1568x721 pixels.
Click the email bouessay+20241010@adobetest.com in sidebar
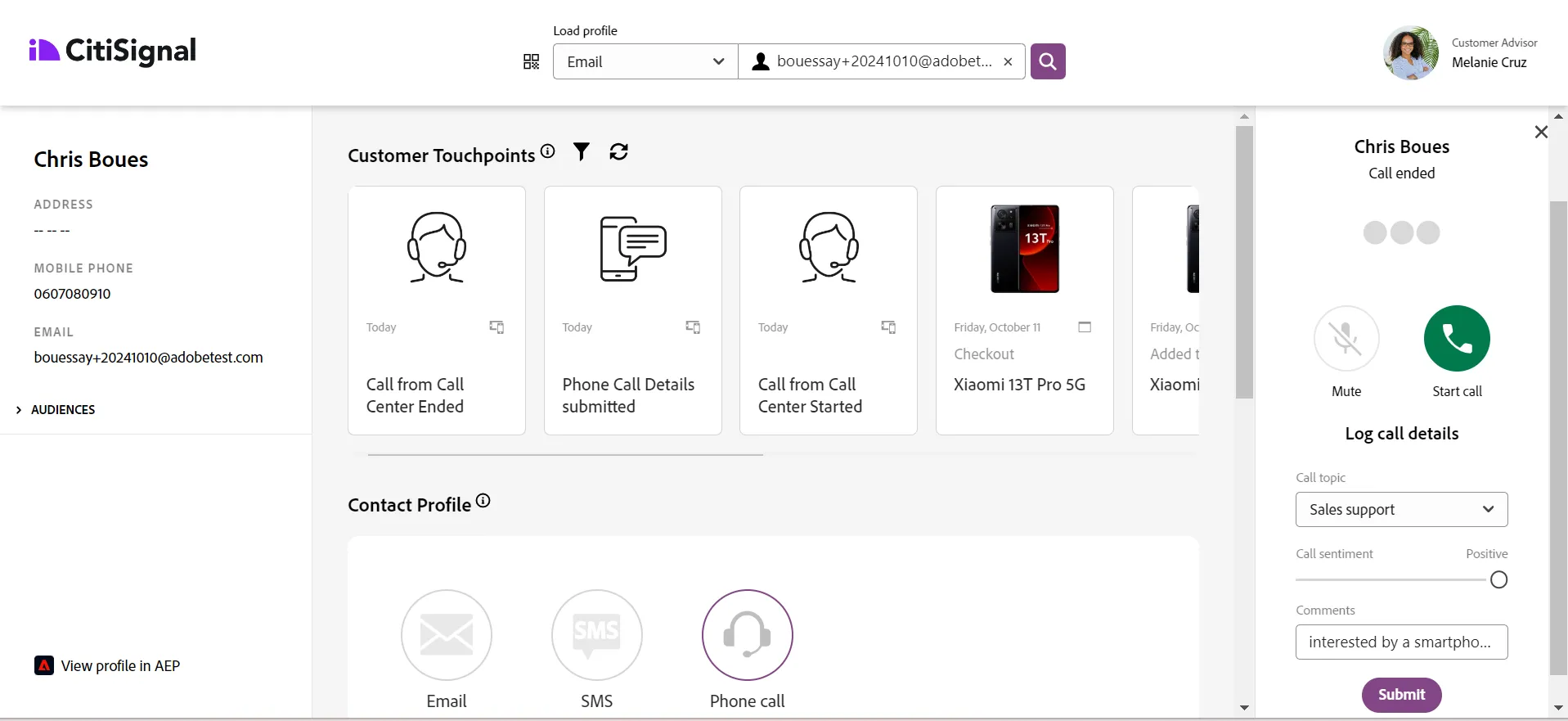click(148, 358)
